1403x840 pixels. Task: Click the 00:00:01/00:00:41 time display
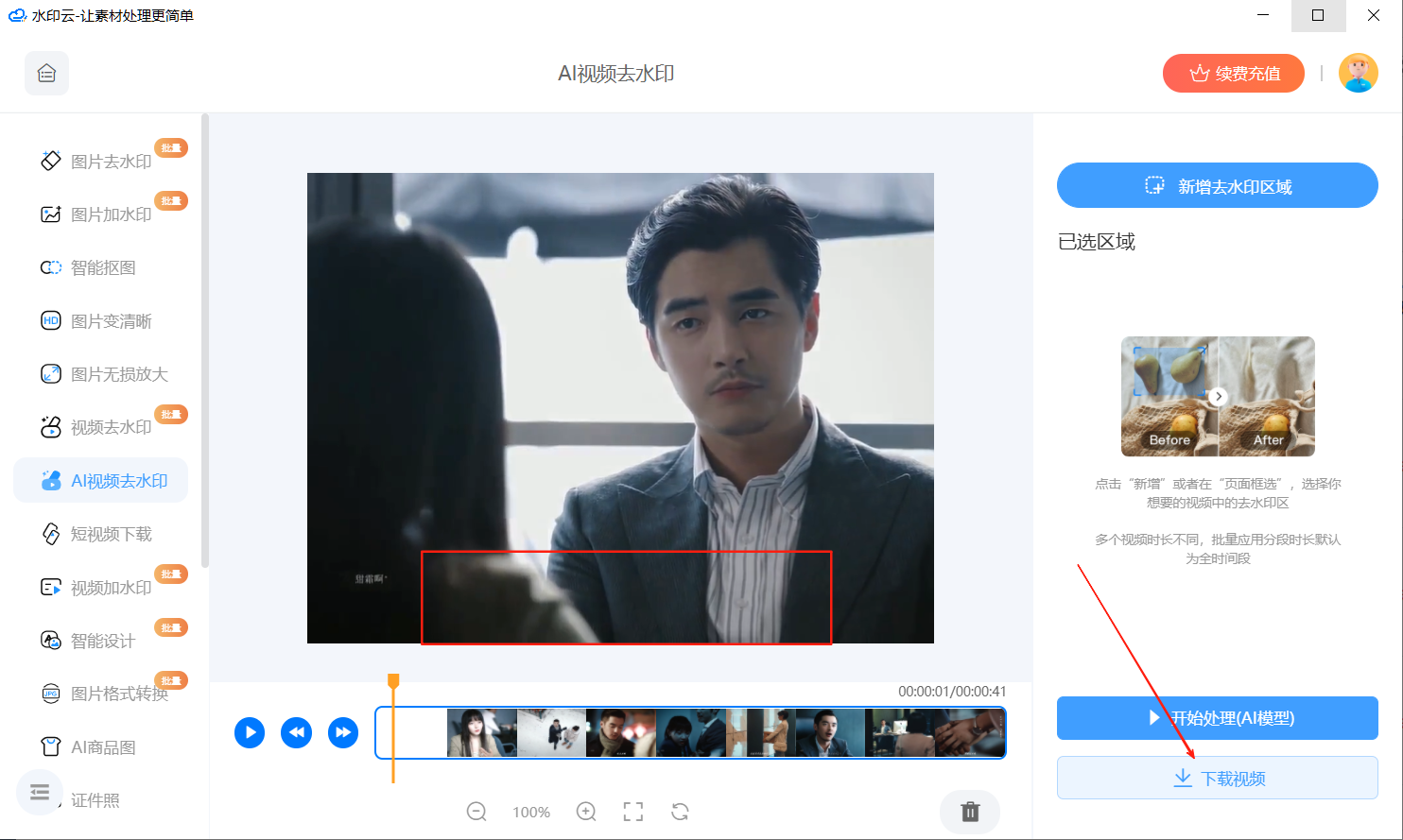(952, 692)
